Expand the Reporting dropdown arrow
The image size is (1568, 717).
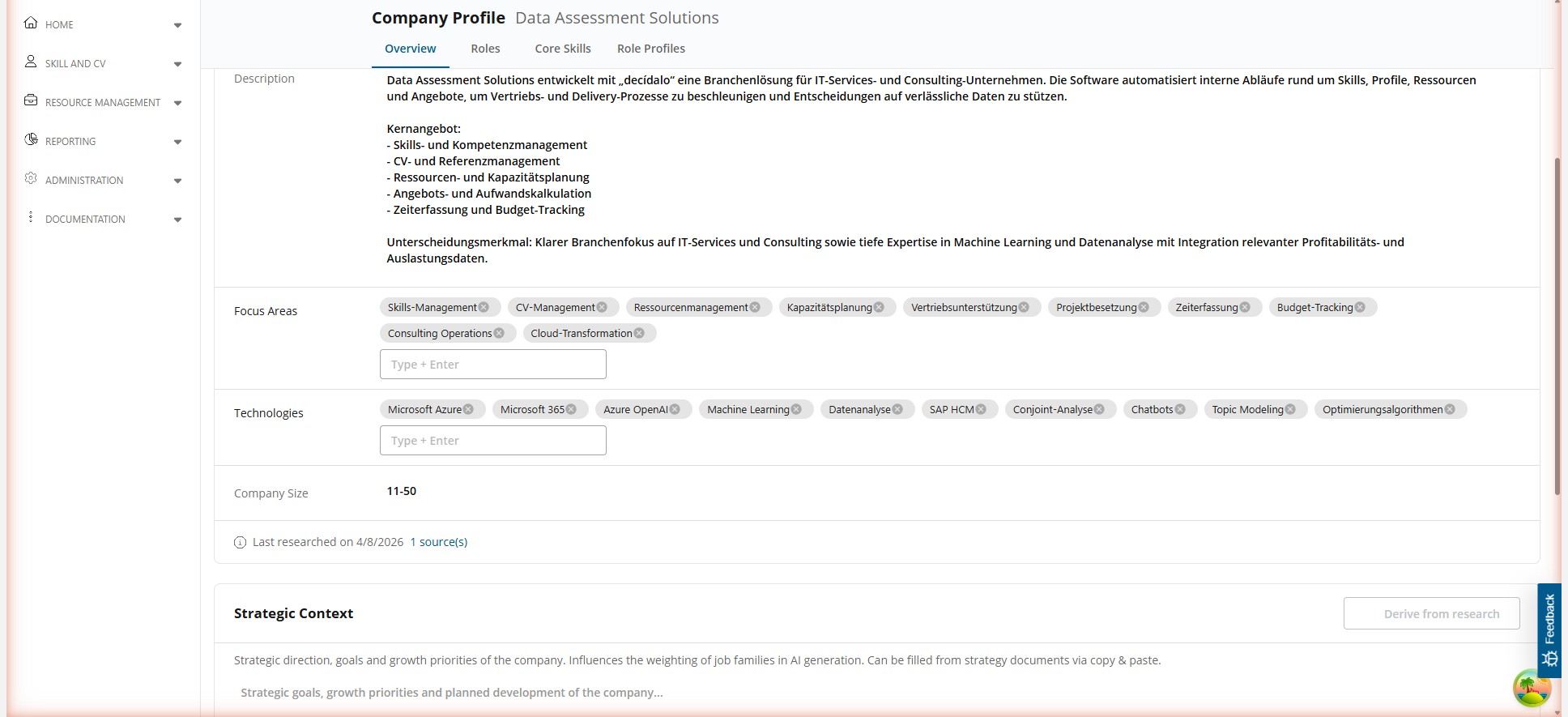(x=177, y=142)
